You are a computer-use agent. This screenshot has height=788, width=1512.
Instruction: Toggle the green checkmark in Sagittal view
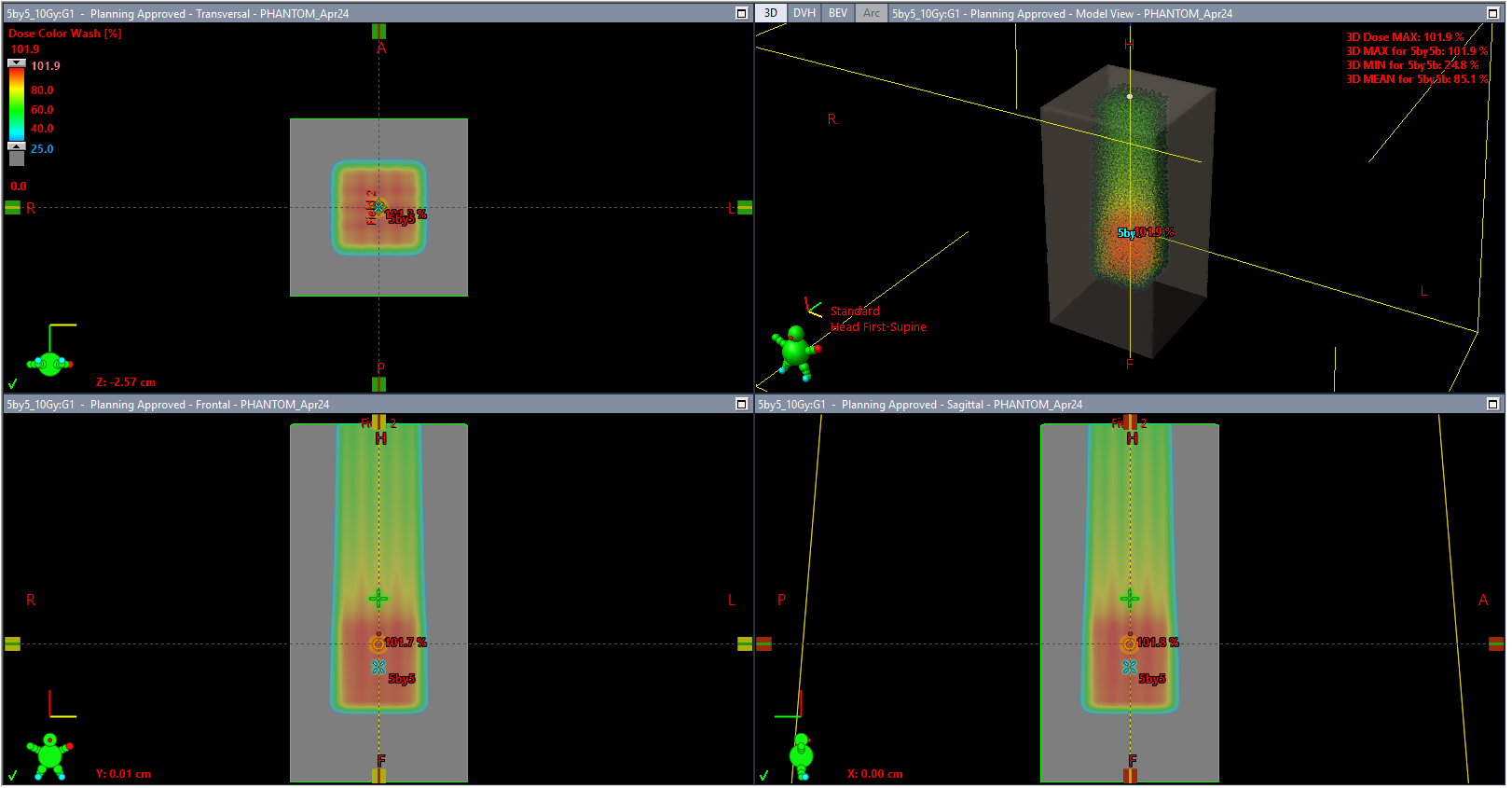coord(764,775)
